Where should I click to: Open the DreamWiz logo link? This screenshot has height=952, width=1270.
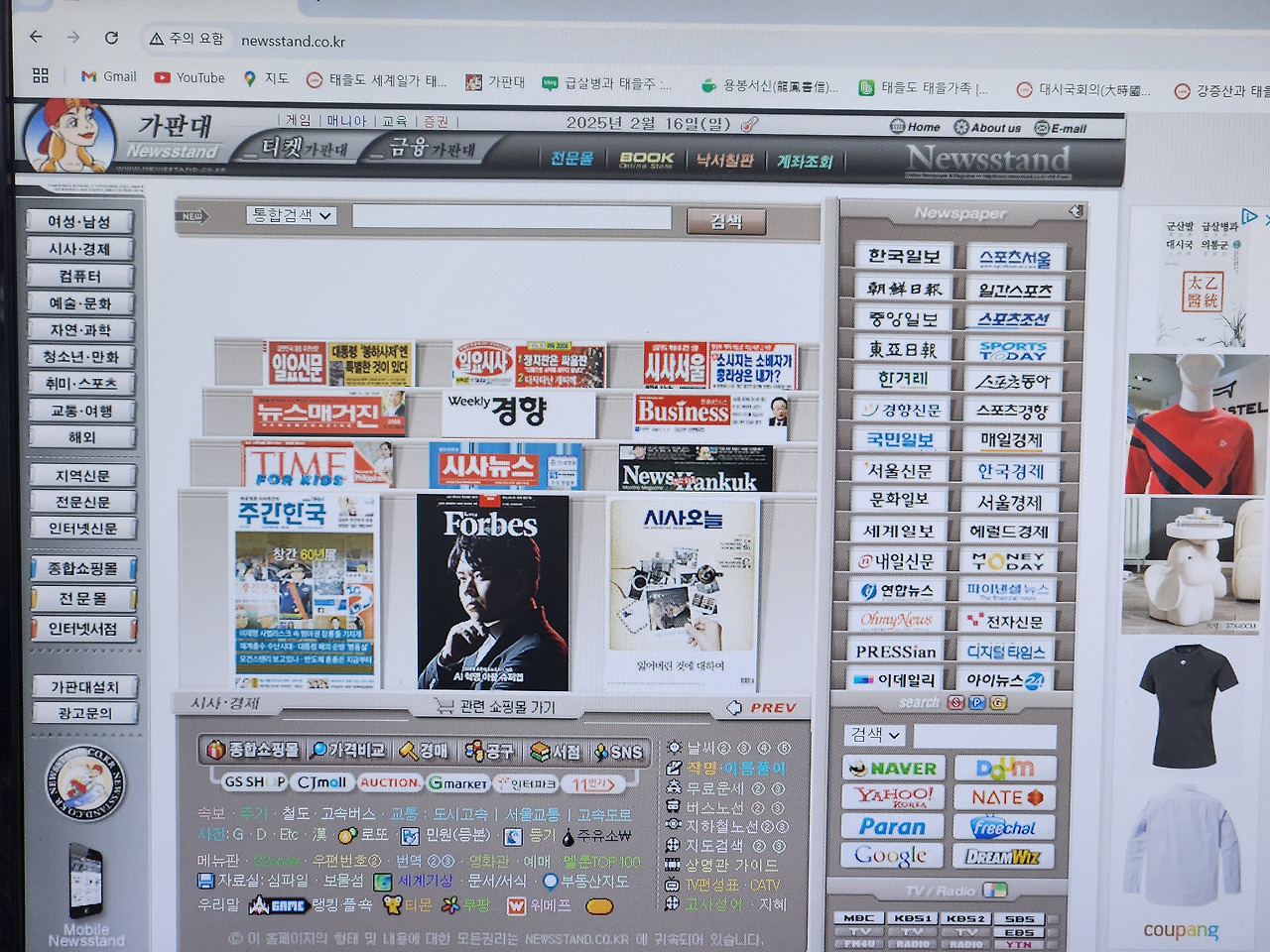pos(1003,857)
